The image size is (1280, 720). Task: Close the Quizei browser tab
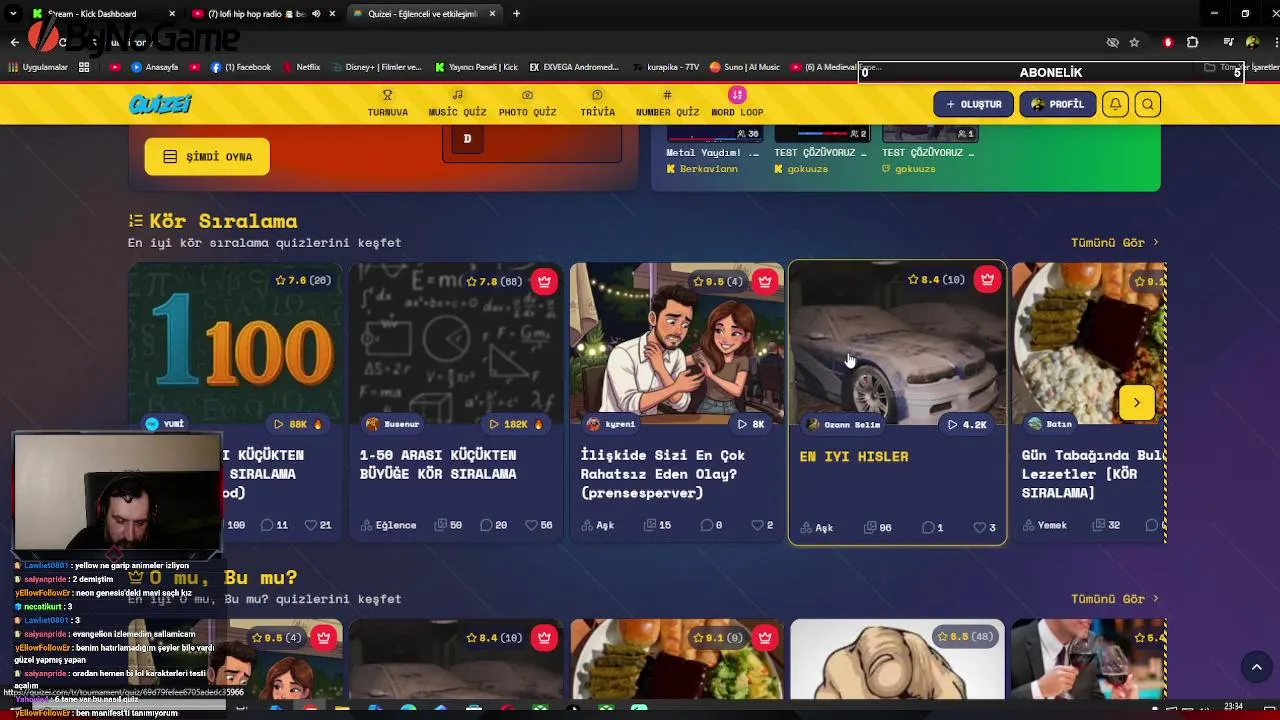(x=492, y=14)
